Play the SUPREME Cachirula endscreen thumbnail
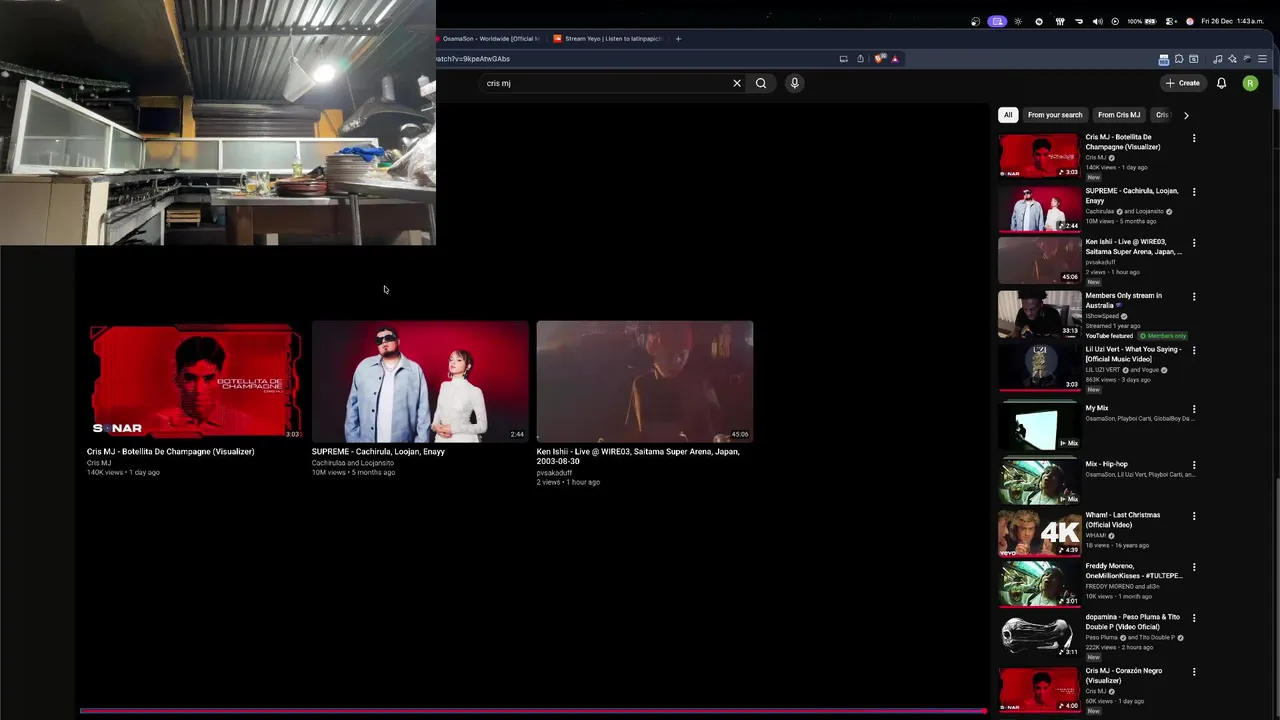Viewport: 1280px width, 720px height. pos(420,381)
